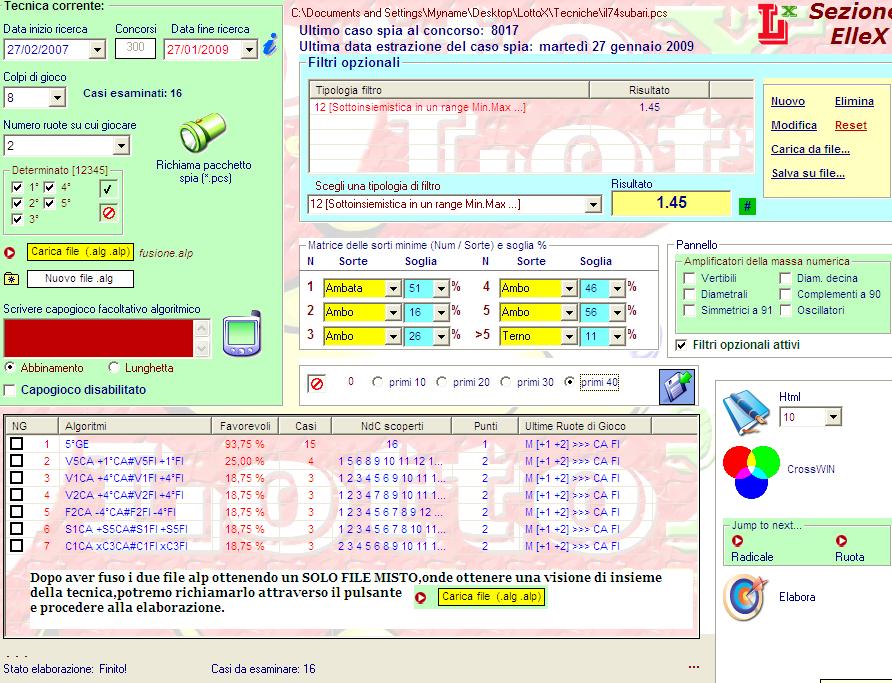
Task: Click the red prohibition icon beside primi options
Action: click(x=317, y=383)
